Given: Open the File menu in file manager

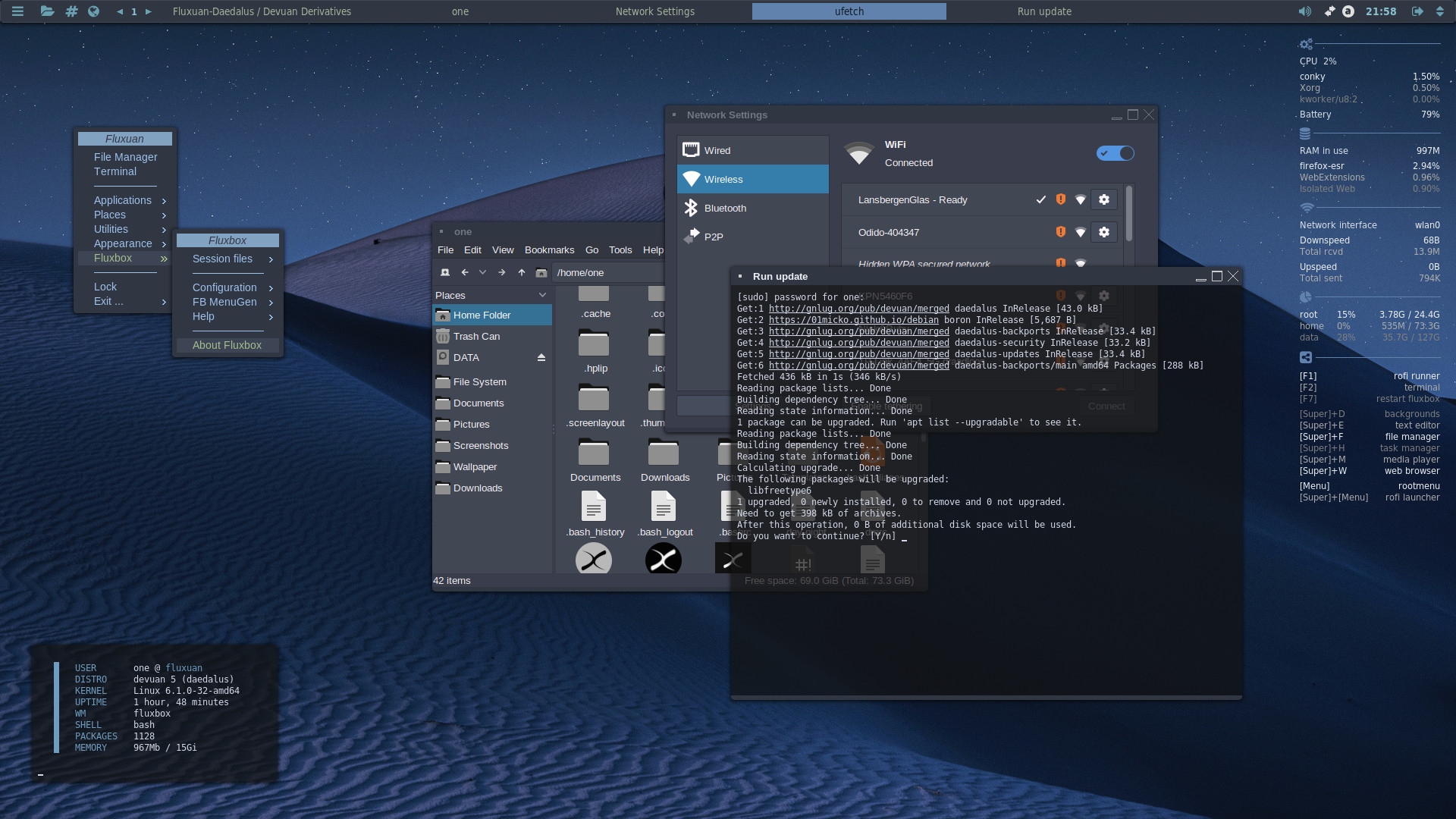Looking at the screenshot, I should coord(445,249).
